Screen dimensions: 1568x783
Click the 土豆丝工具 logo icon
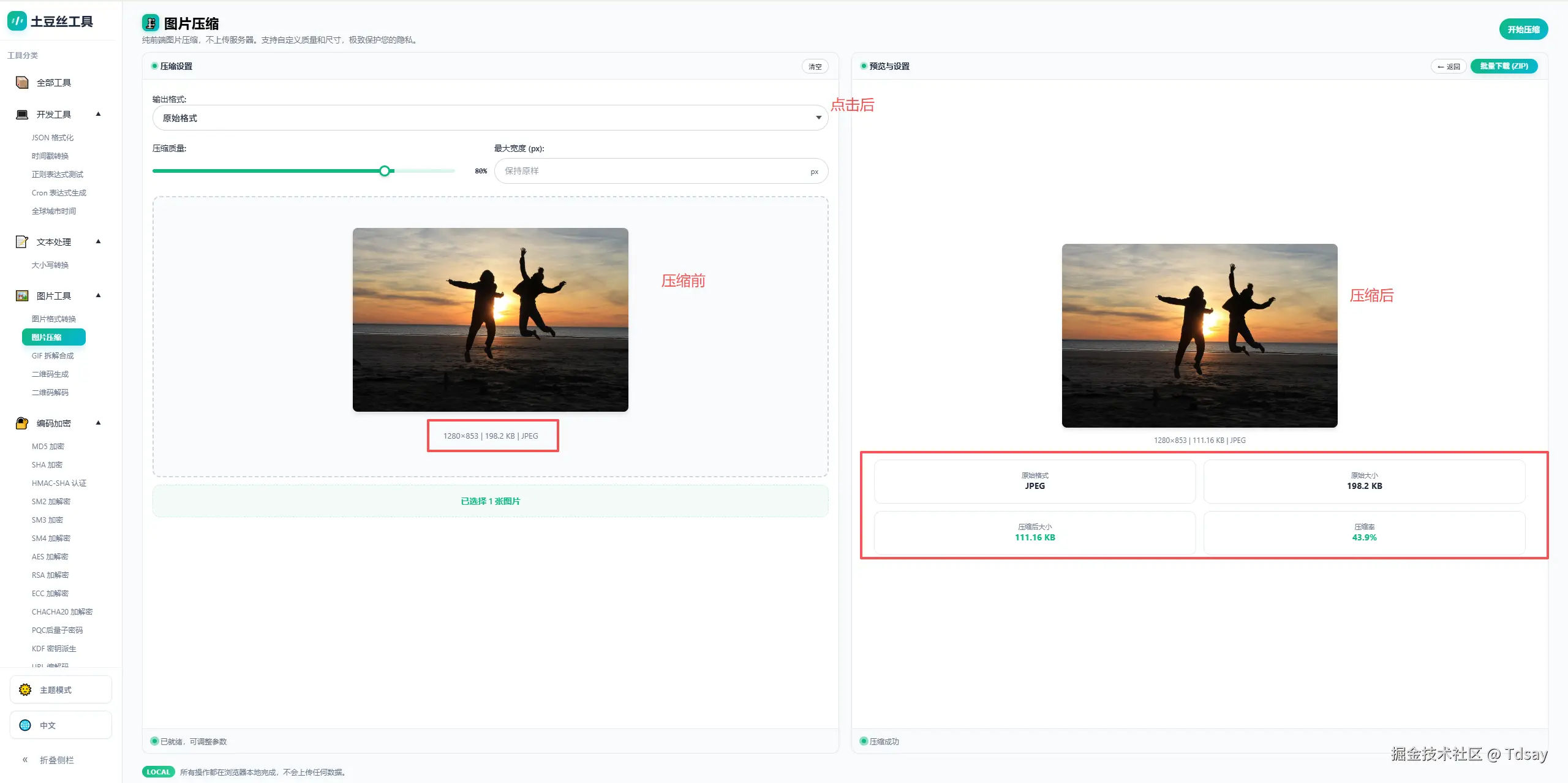17,21
